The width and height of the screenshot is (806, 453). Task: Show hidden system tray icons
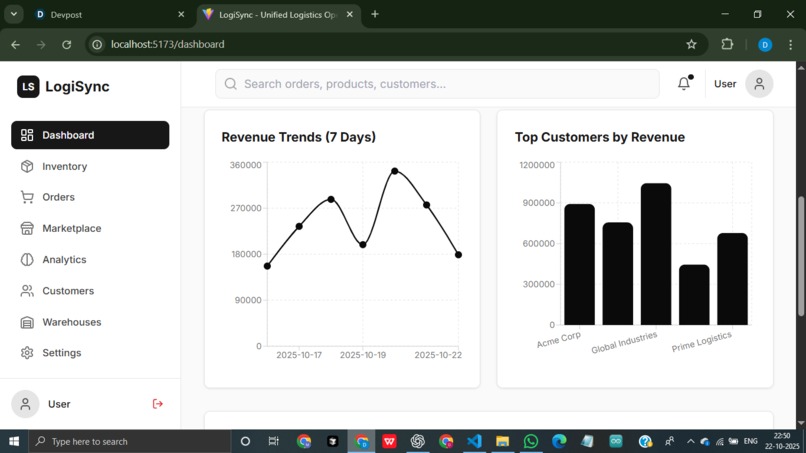coord(690,441)
